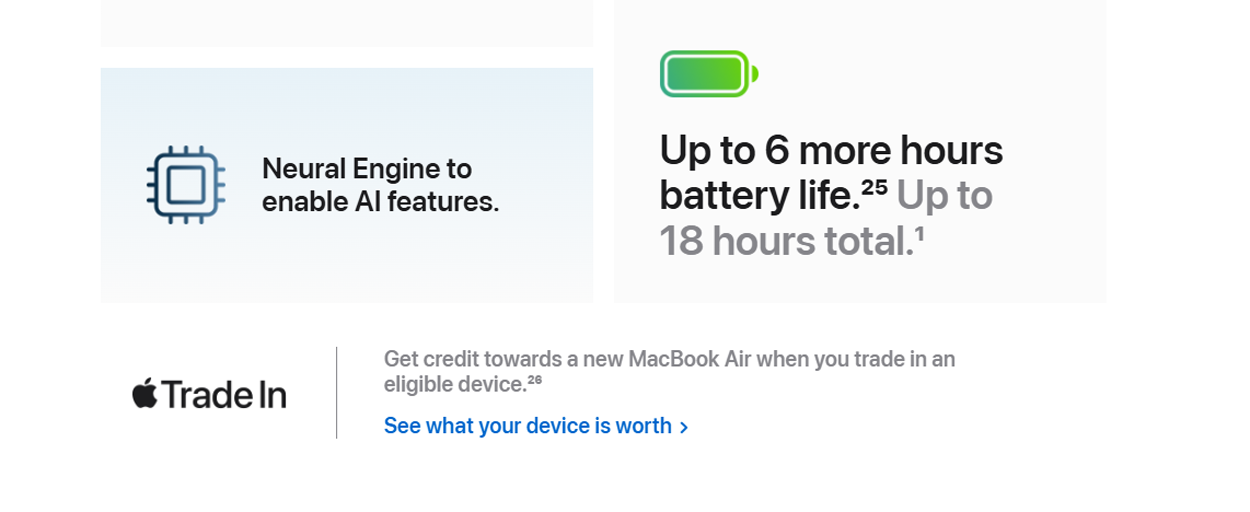Screen dimensions: 1250x512
Task: Click the 'Neural Engine to' text line
Action: coord(367,168)
